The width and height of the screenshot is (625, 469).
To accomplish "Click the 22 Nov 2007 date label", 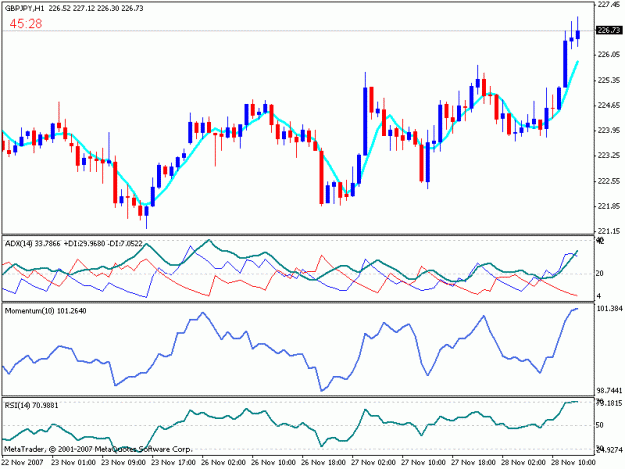I will click(22, 463).
